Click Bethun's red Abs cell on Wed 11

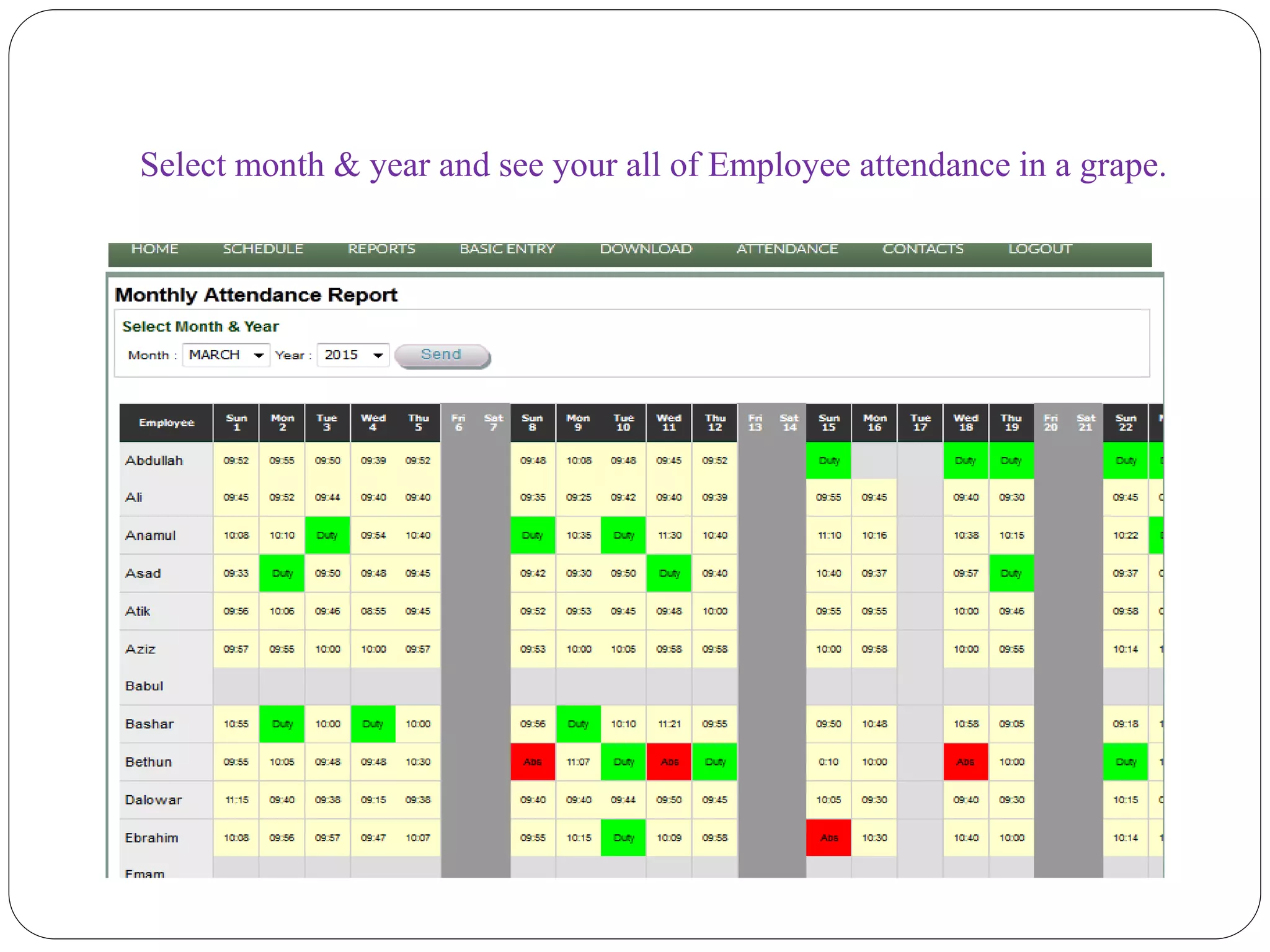669,762
